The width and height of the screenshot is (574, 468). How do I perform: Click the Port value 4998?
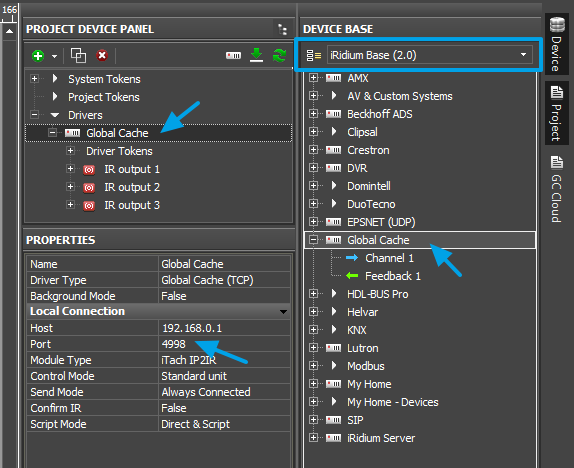tap(224, 344)
